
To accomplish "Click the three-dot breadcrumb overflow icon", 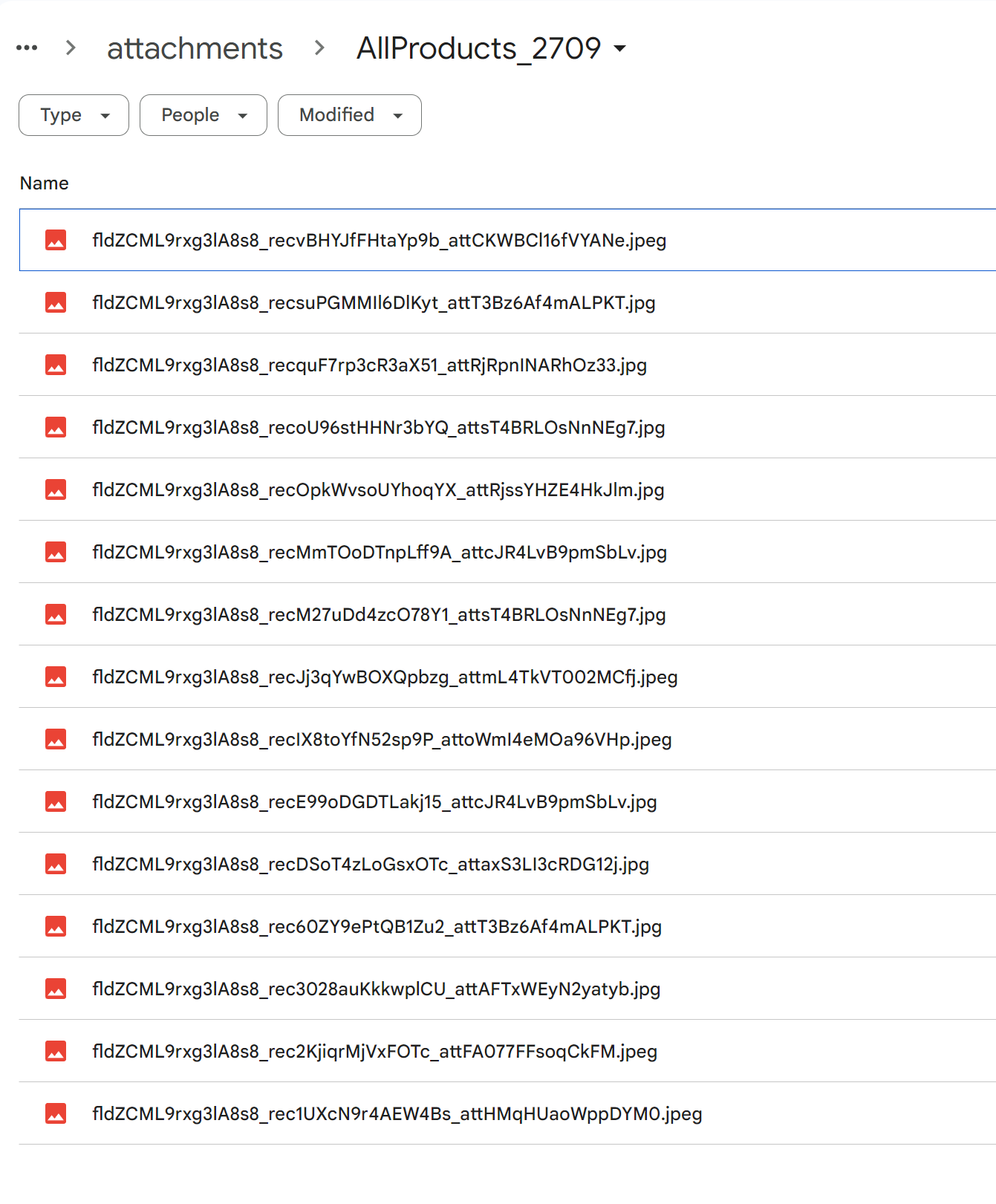I will (x=27, y=48).
